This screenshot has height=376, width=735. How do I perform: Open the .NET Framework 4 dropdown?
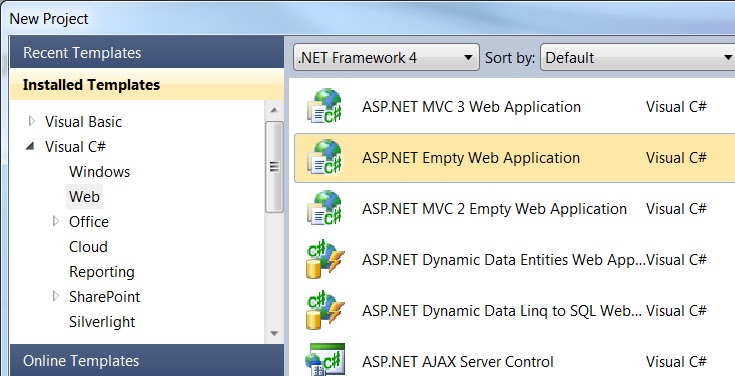click(x=386, y=57)
